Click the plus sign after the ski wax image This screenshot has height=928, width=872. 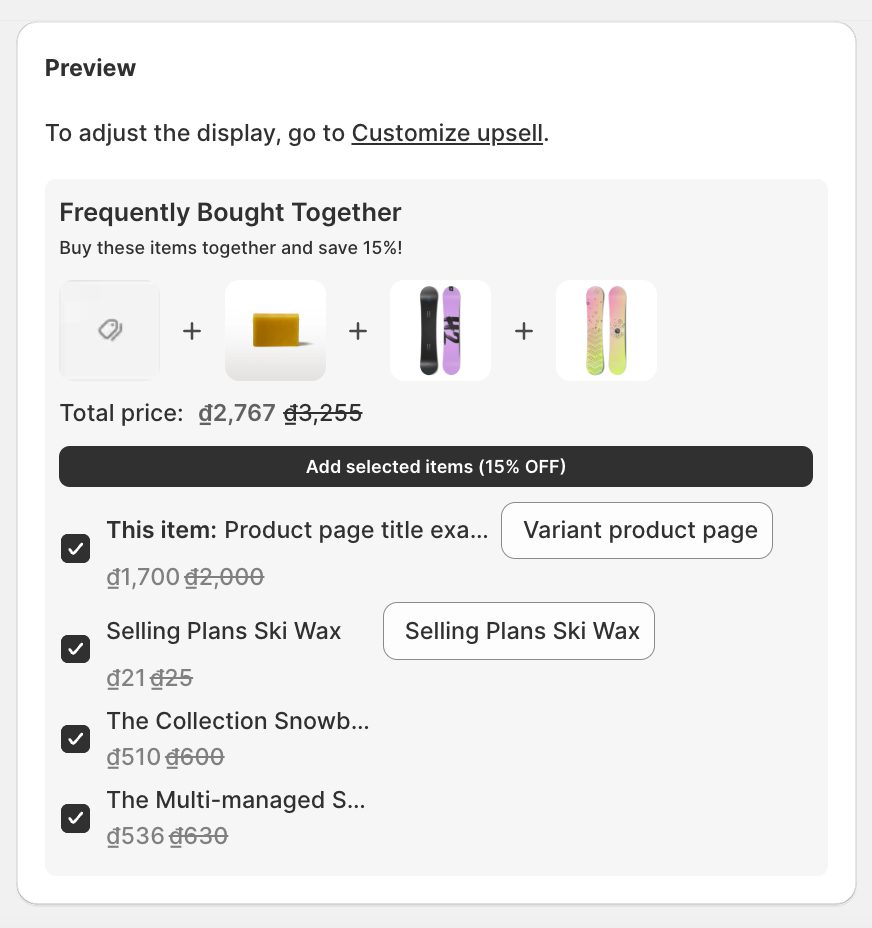(x=358, y=331)
